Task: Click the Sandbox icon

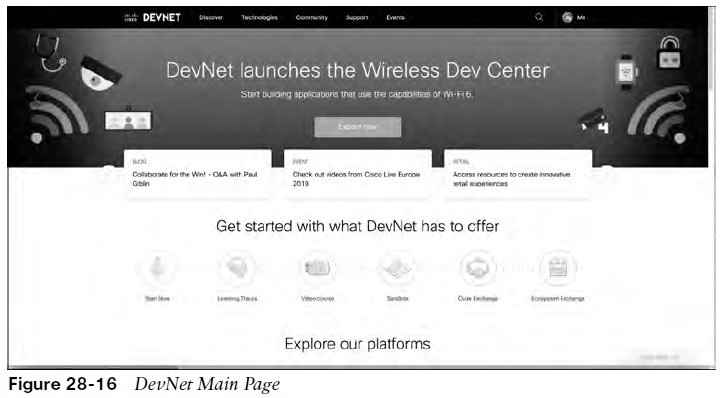Action: tap(398, 268)
